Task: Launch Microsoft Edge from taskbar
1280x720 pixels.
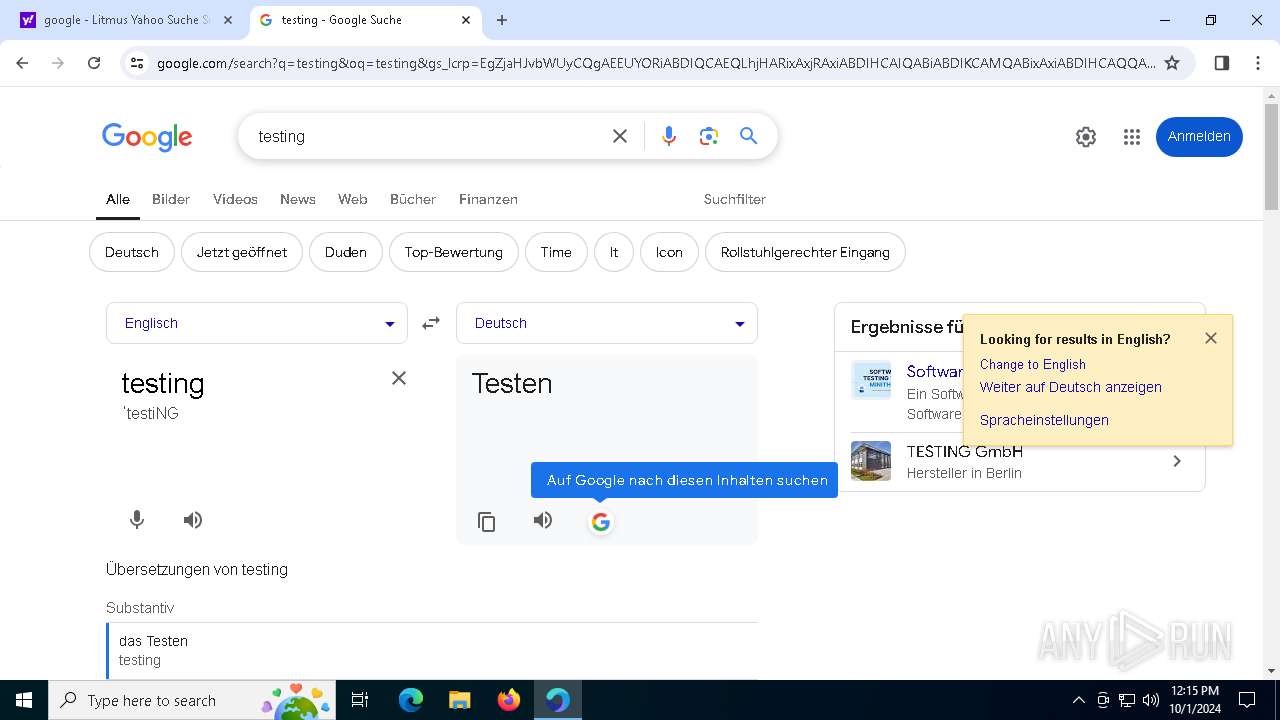Action: [411, 700]
